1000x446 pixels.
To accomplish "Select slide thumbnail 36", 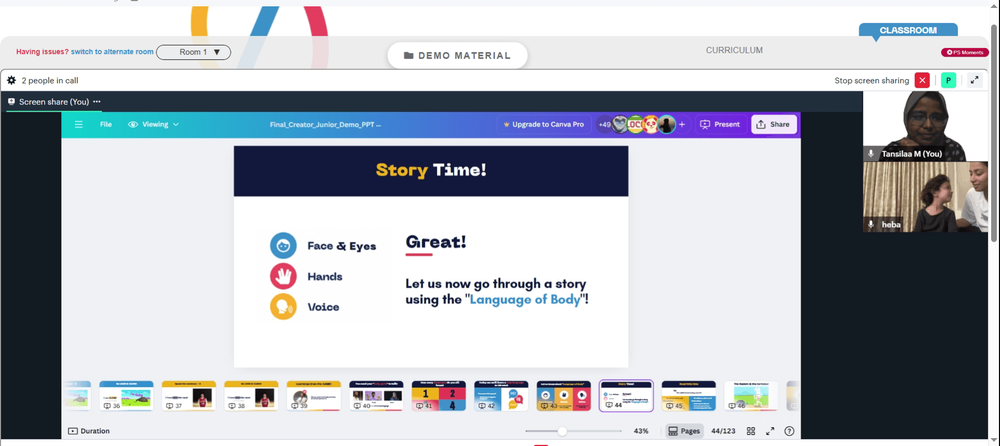I will coord(126,396).
